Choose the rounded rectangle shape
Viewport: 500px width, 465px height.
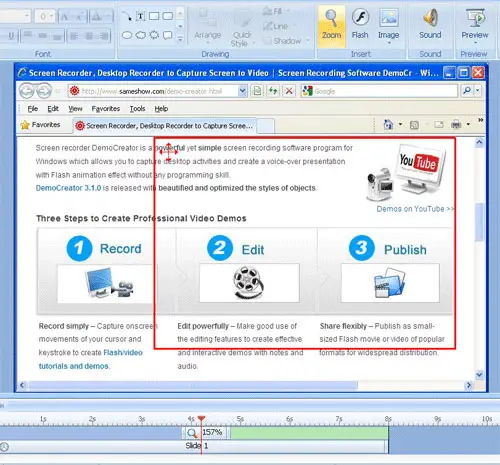click(x=168, y=16)
